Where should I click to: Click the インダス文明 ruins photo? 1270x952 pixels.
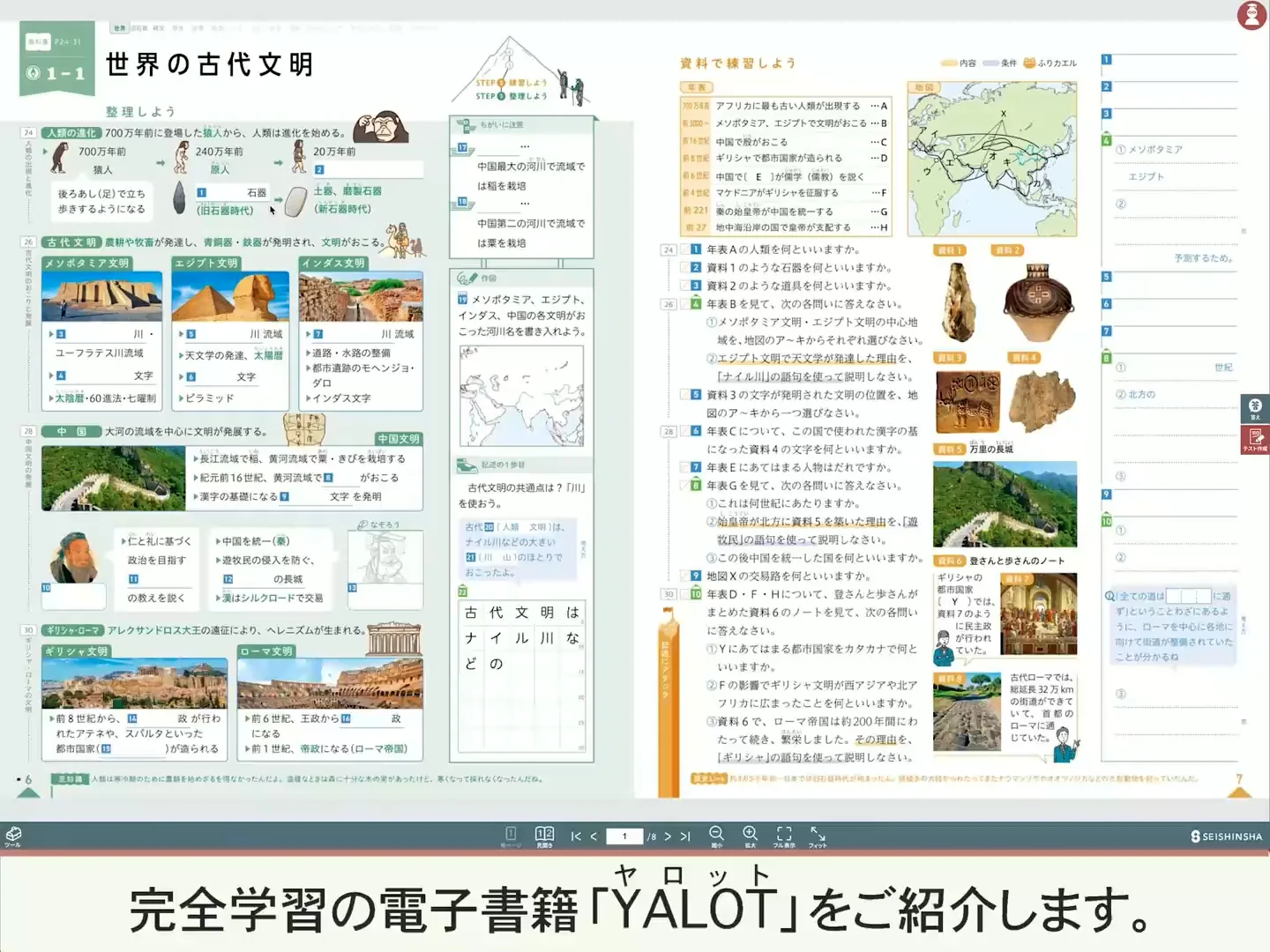(361, 297)
